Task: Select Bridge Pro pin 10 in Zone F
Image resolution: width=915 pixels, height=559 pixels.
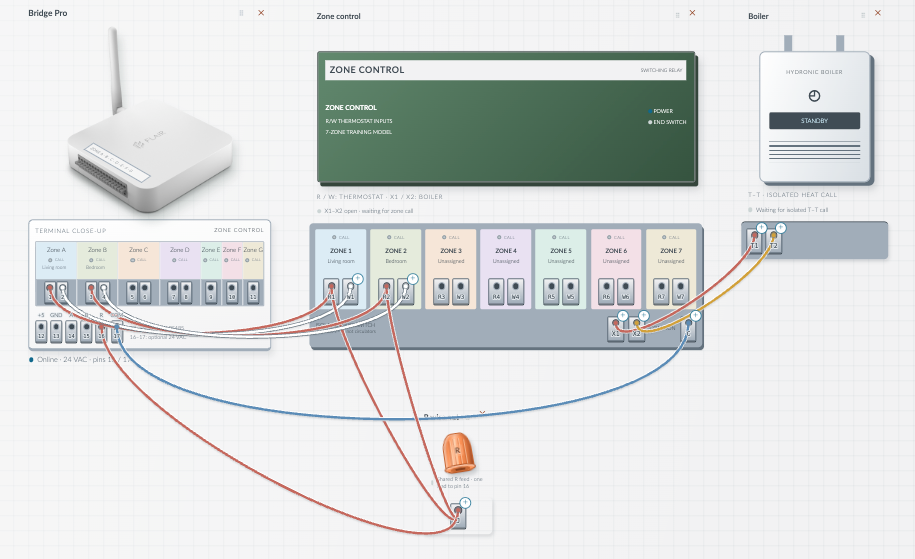Action: pos(232,292)
